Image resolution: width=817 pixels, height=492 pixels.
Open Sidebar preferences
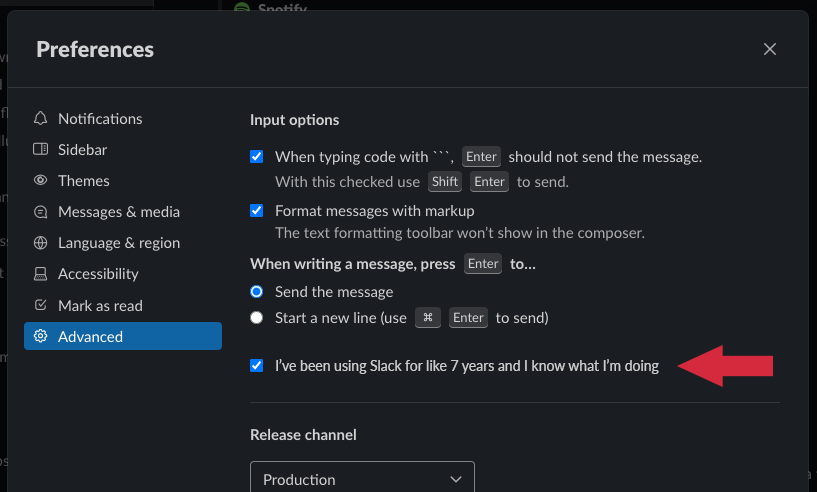(x=123, y=150)
